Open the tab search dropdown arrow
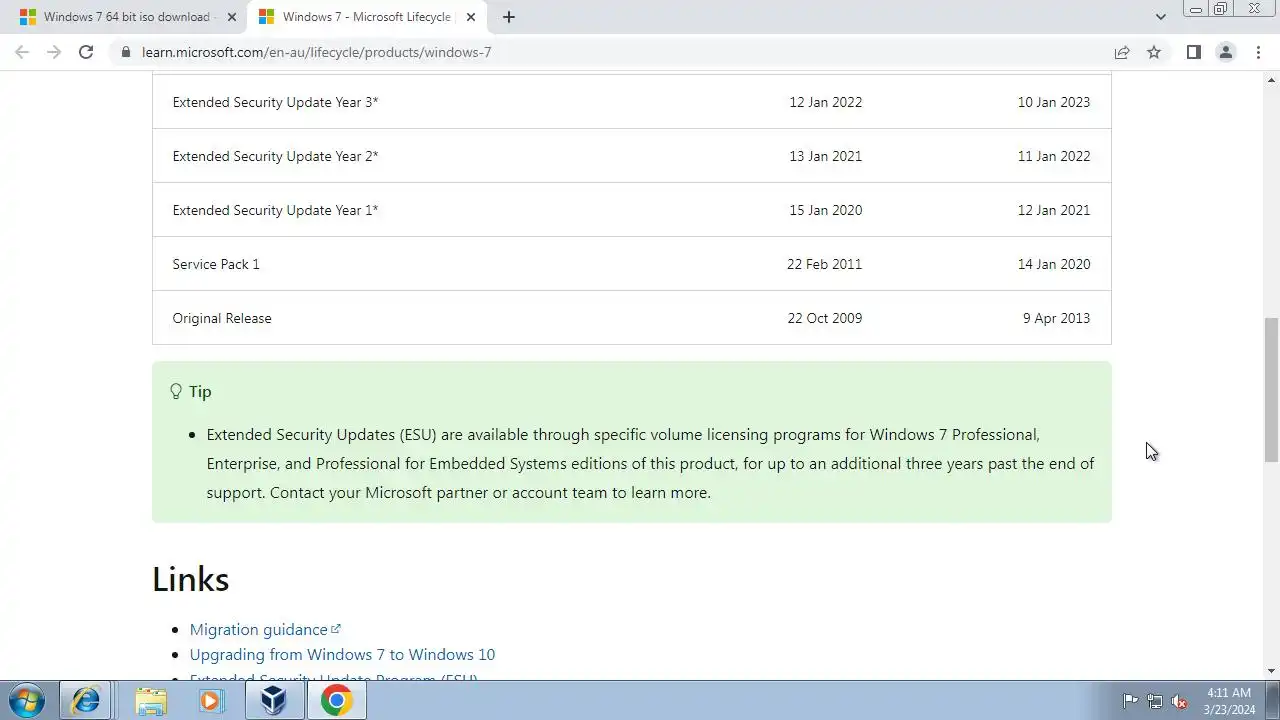 pos(1160,17)
